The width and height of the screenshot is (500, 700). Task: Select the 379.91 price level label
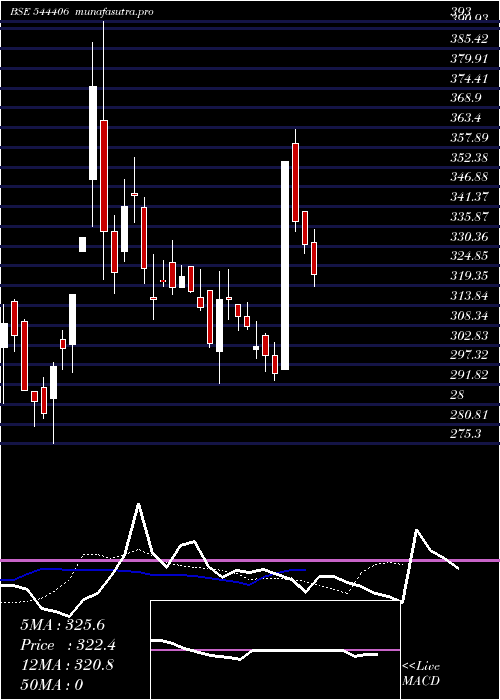(x=469, y=59)
